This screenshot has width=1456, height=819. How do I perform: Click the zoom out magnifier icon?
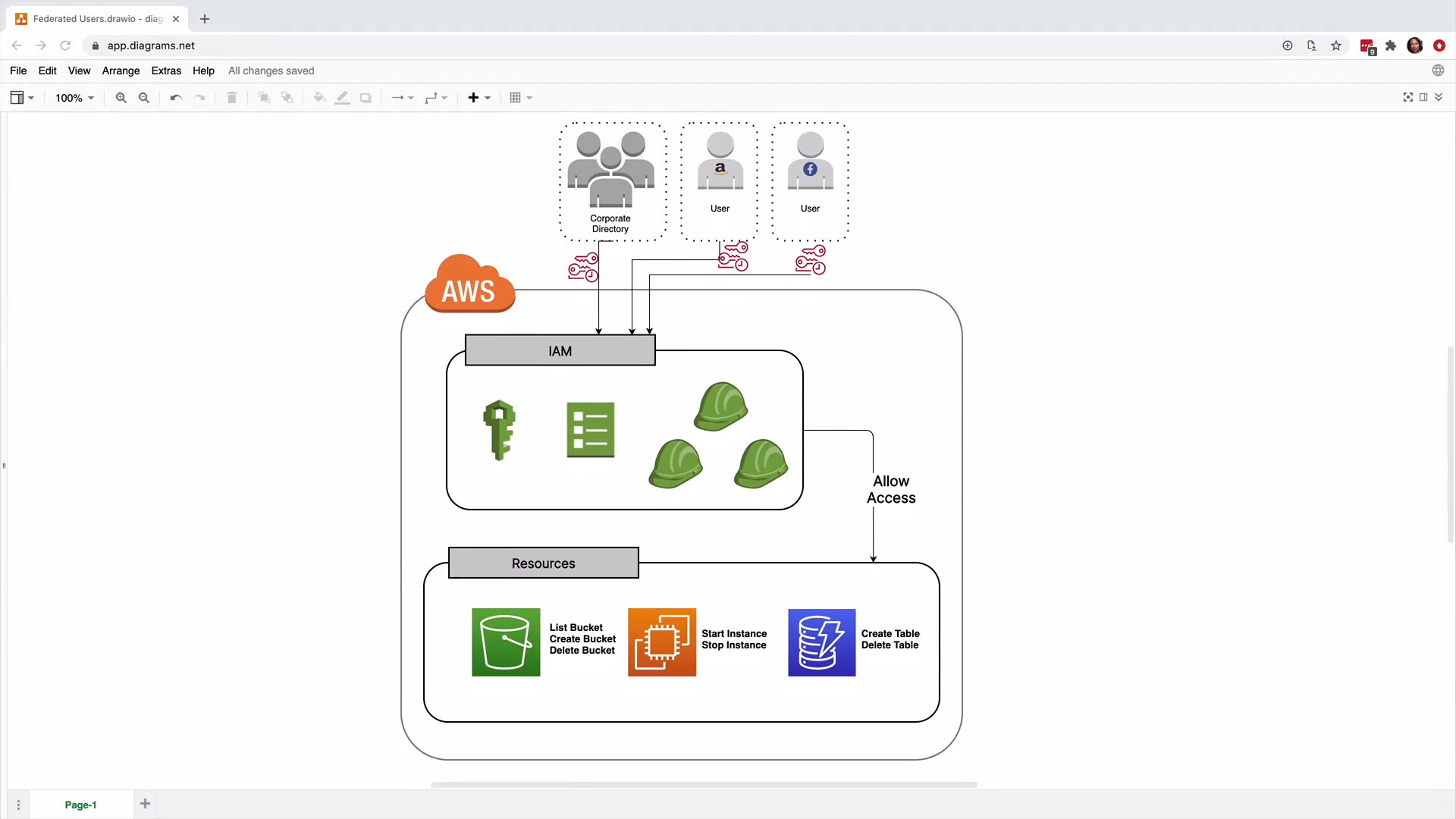coord(144,98)
